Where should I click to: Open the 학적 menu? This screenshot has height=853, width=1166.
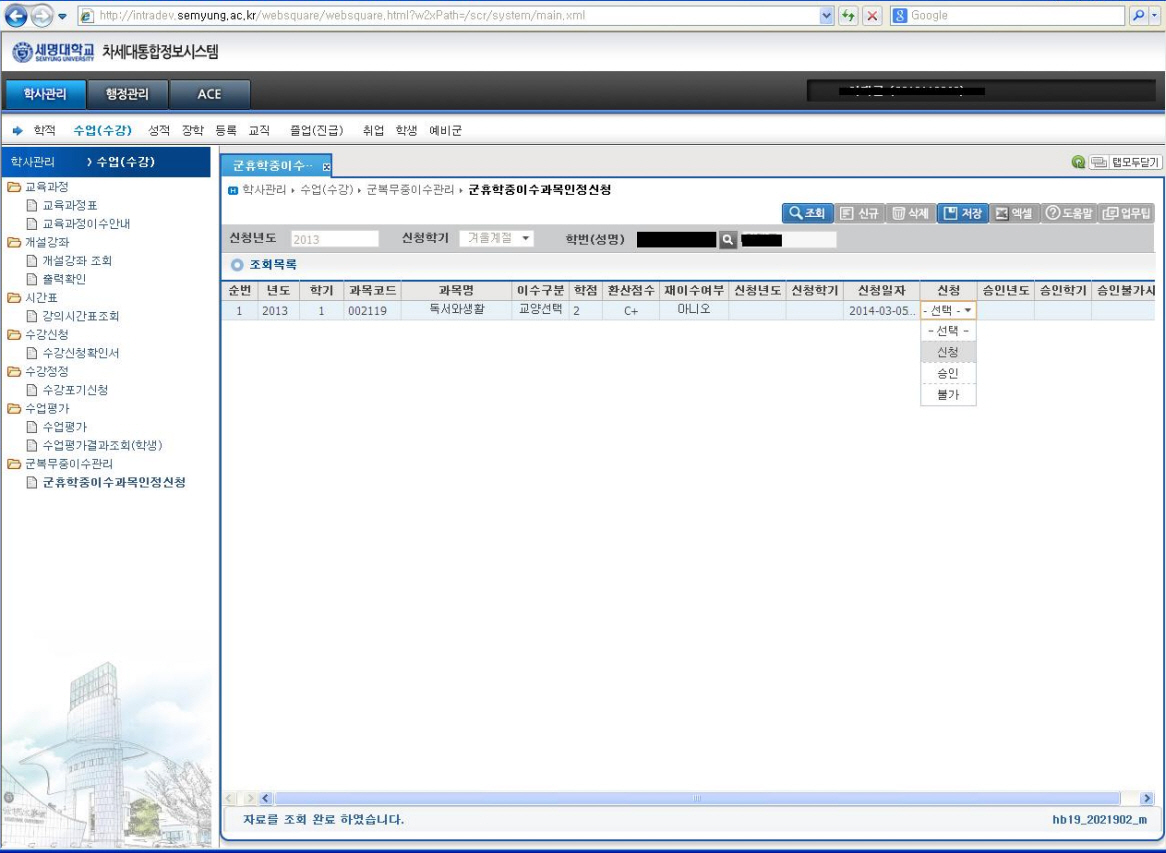(45, 131)
